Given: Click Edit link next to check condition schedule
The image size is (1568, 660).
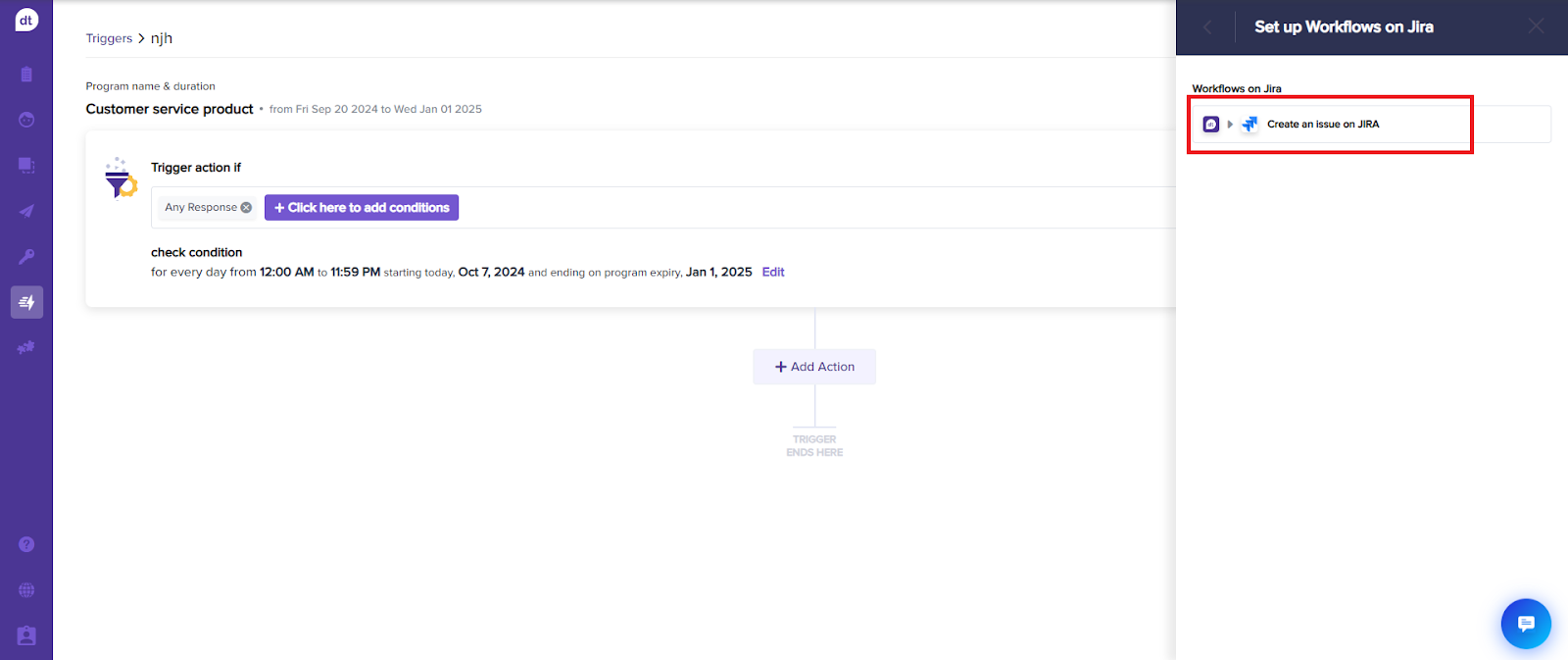Looking at the screenshot, I should [773, 273].
